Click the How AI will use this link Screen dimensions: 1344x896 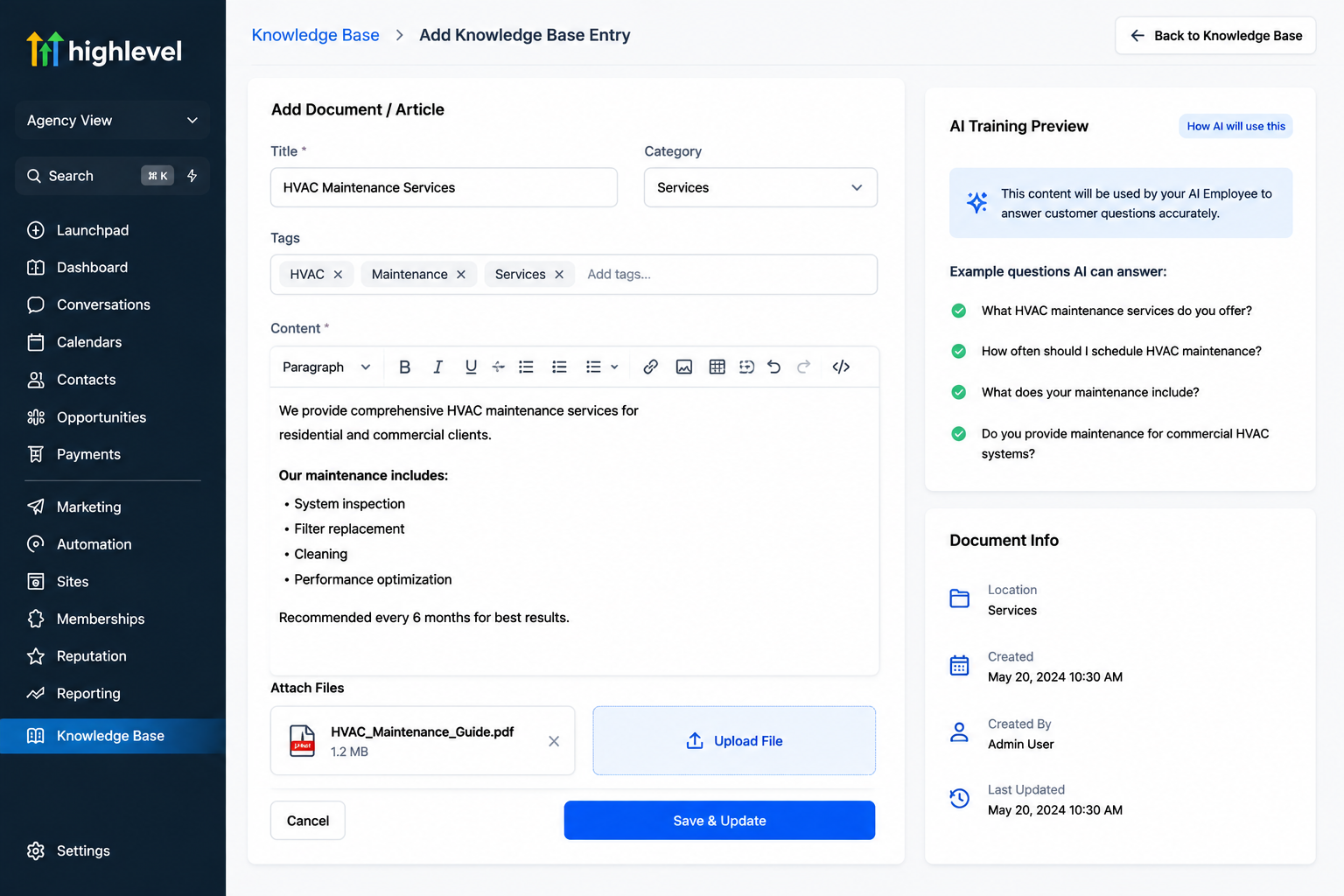(x=1235, y=126)
